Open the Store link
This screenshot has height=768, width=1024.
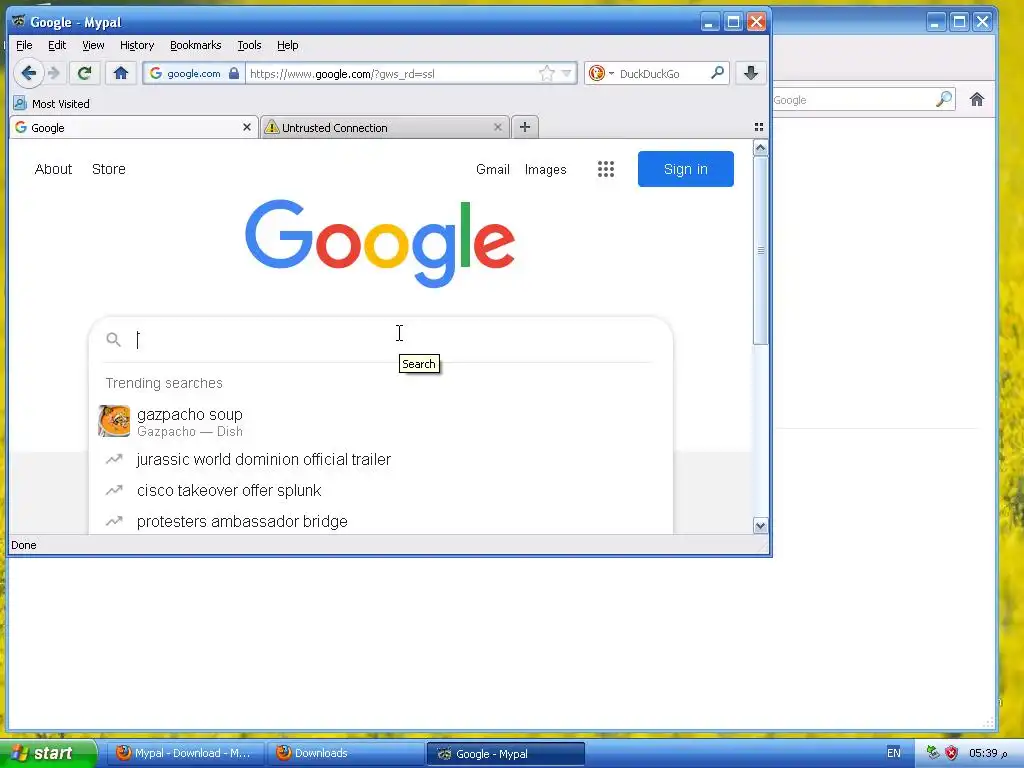(108, 169)
